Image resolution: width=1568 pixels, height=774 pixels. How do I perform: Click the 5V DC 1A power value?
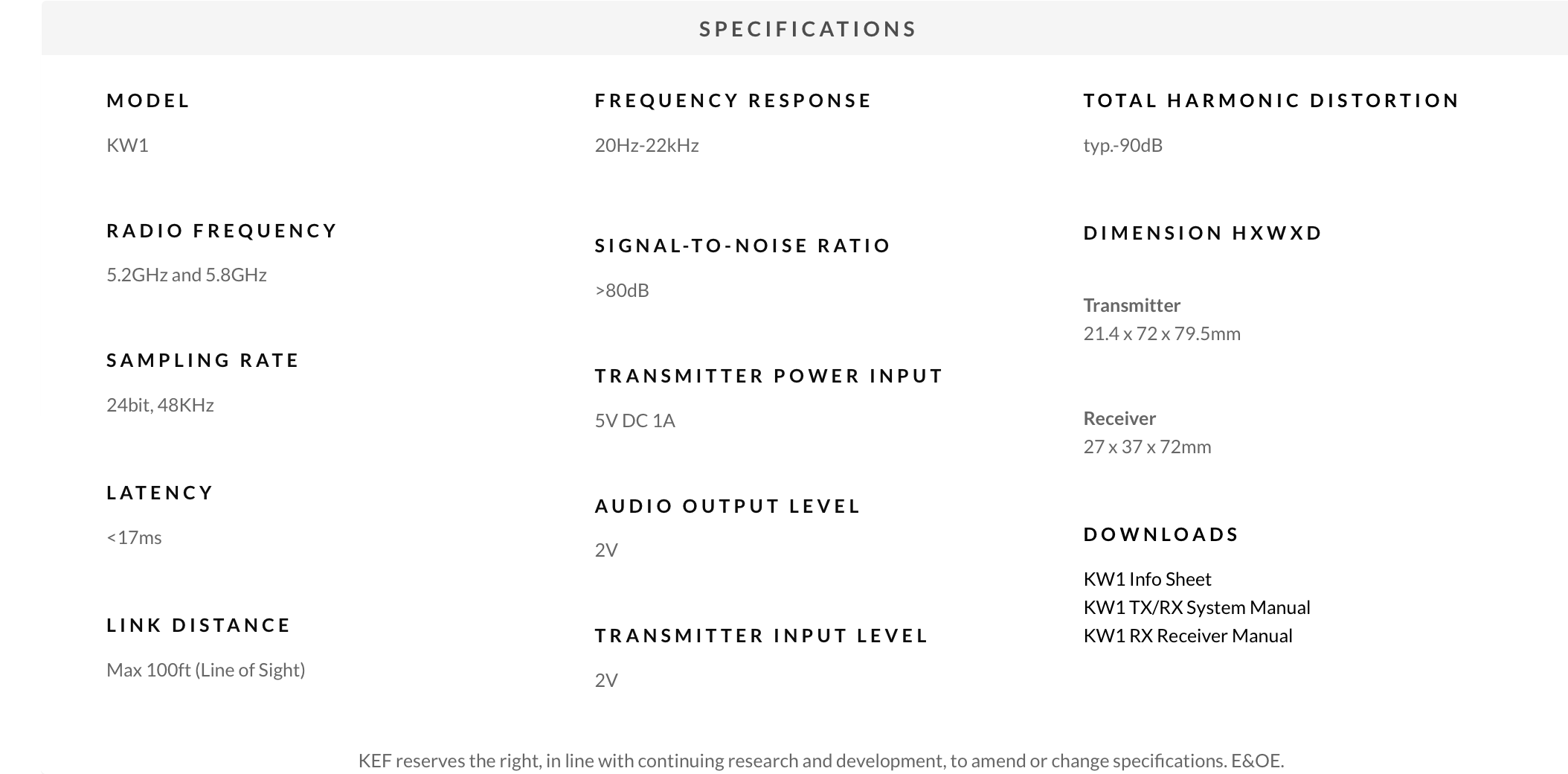coord(634,420)
